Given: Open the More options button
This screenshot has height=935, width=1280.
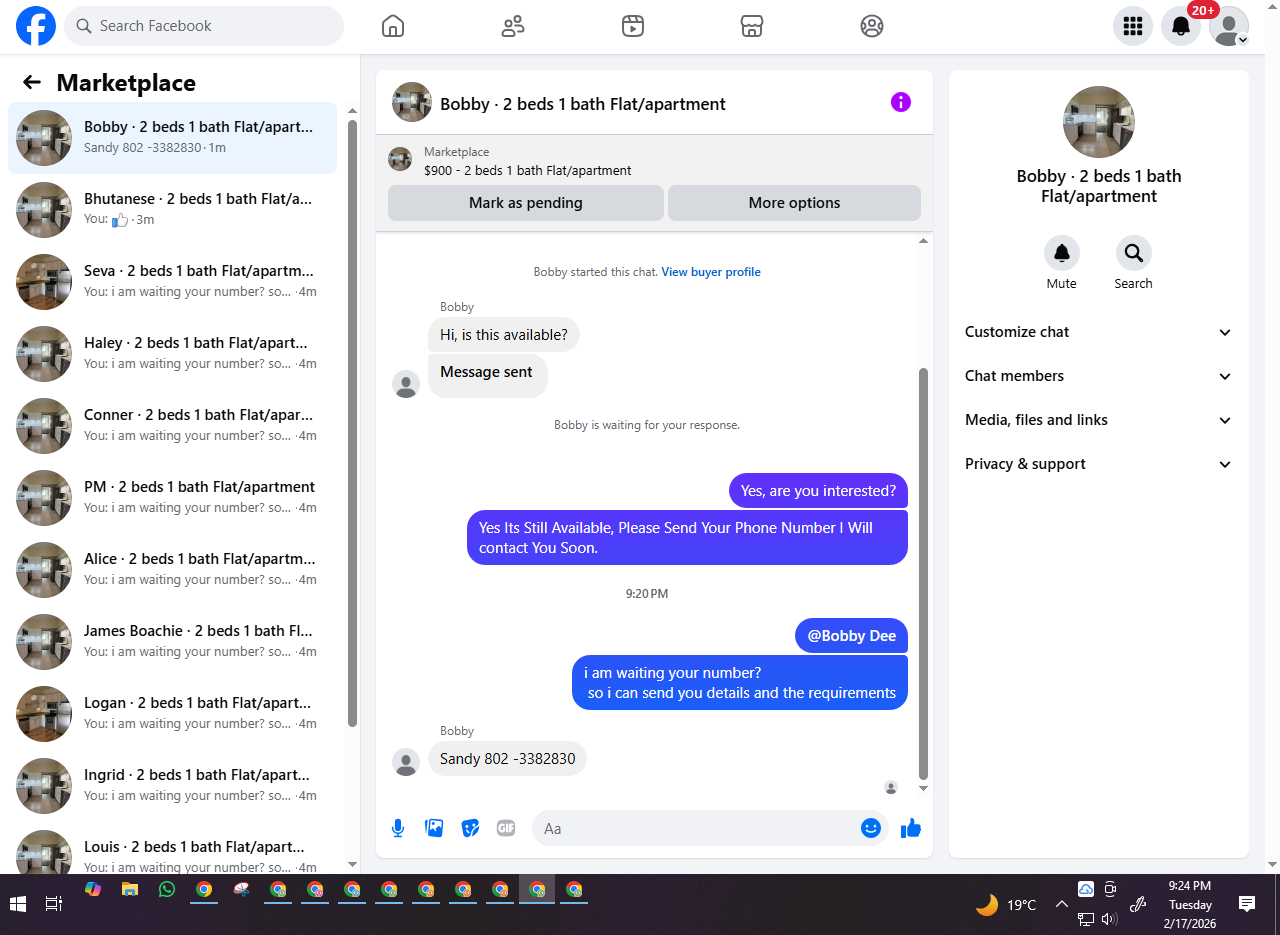Looking at the screenshot, I should tap(794, 203).
